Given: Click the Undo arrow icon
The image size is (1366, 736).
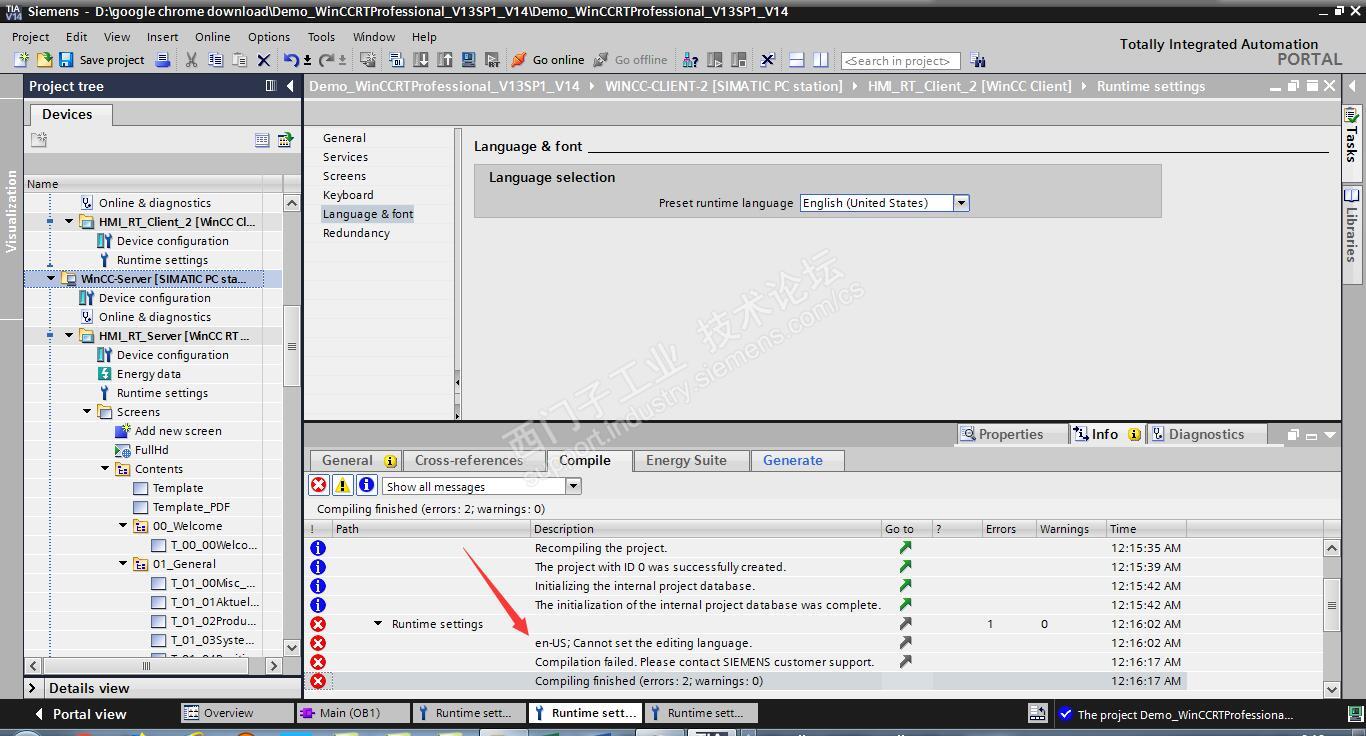Looking at the screenshot, I should 291,60.
